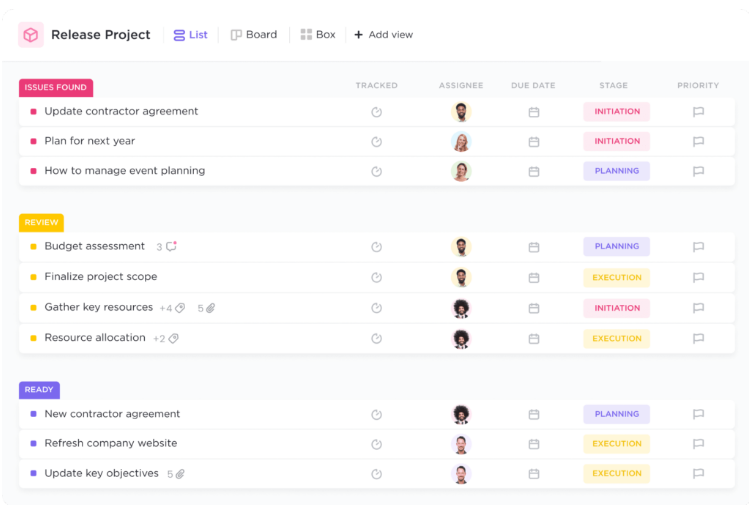This screenshot has width=749, height=505.
Task: Set priority flag for Budget assessment
Action: click(698, 247)
